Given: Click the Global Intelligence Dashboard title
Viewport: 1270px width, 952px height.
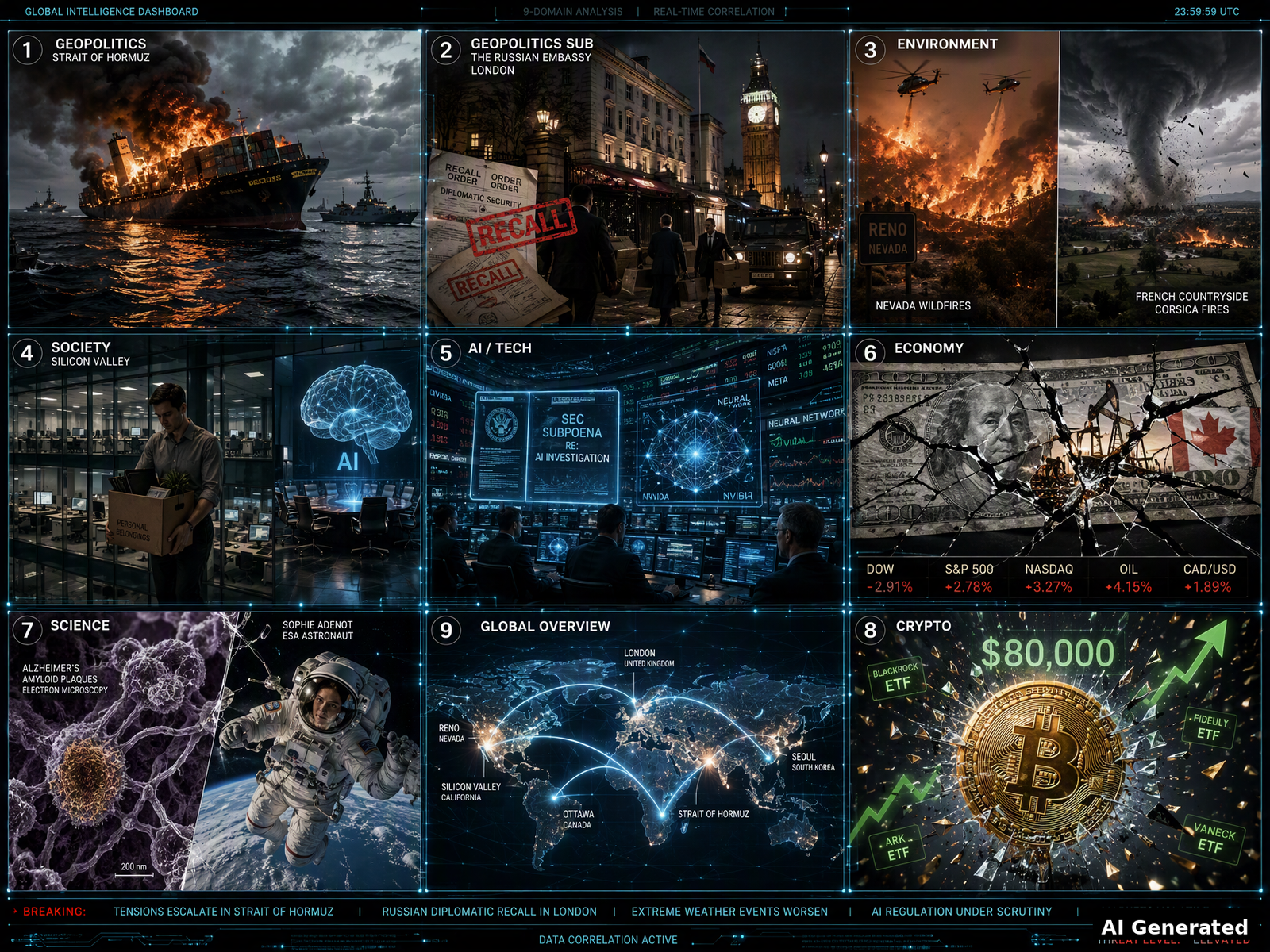Looking at the screenshot, I should tap(112, 12).
